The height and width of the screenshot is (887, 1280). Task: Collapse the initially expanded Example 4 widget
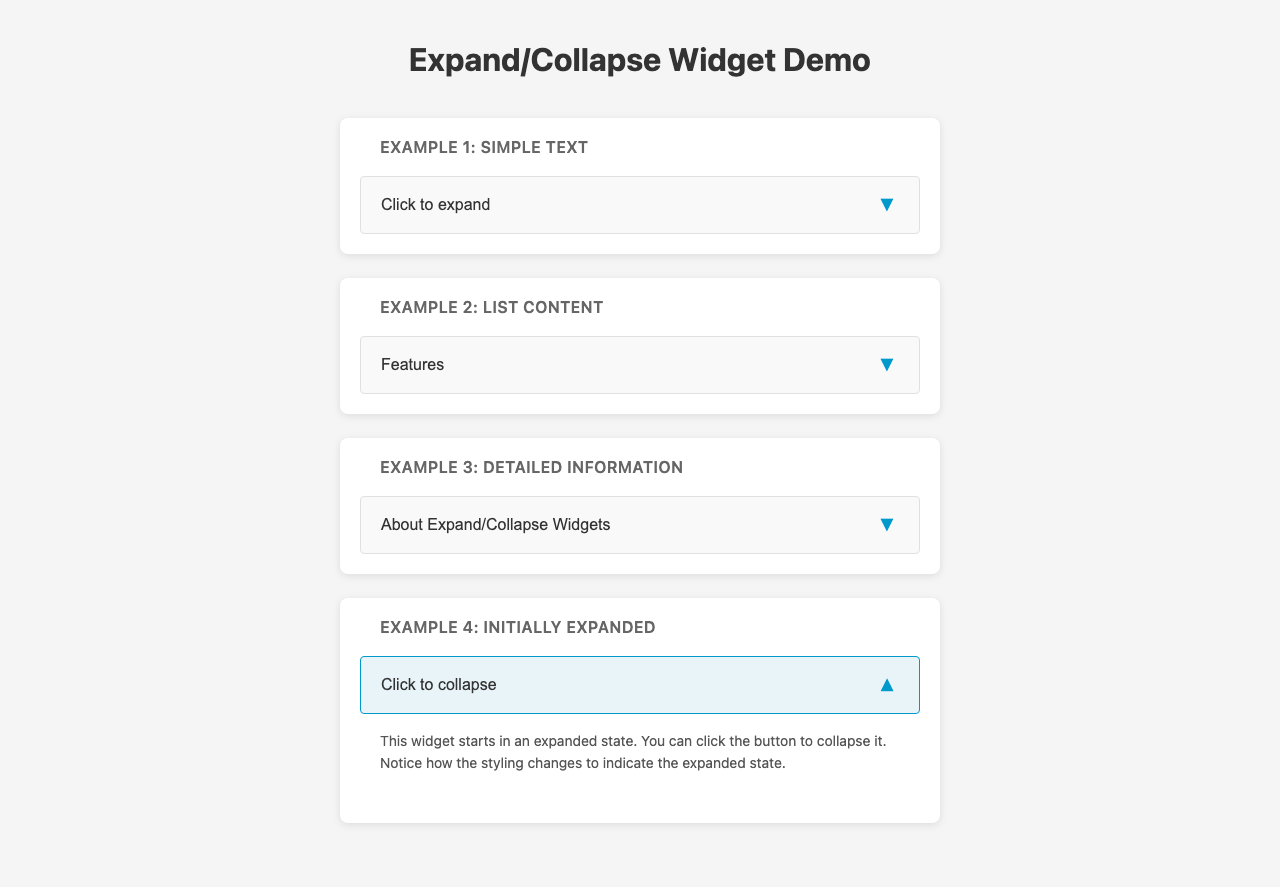tap(639, 685)
